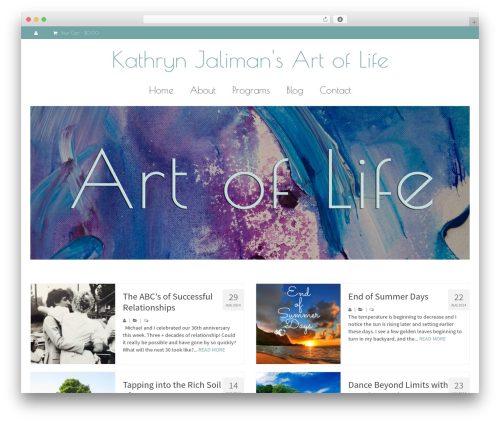Click the comment icon under End of Summer Days
Screen dimensions: 500x423
click(372, 310)
